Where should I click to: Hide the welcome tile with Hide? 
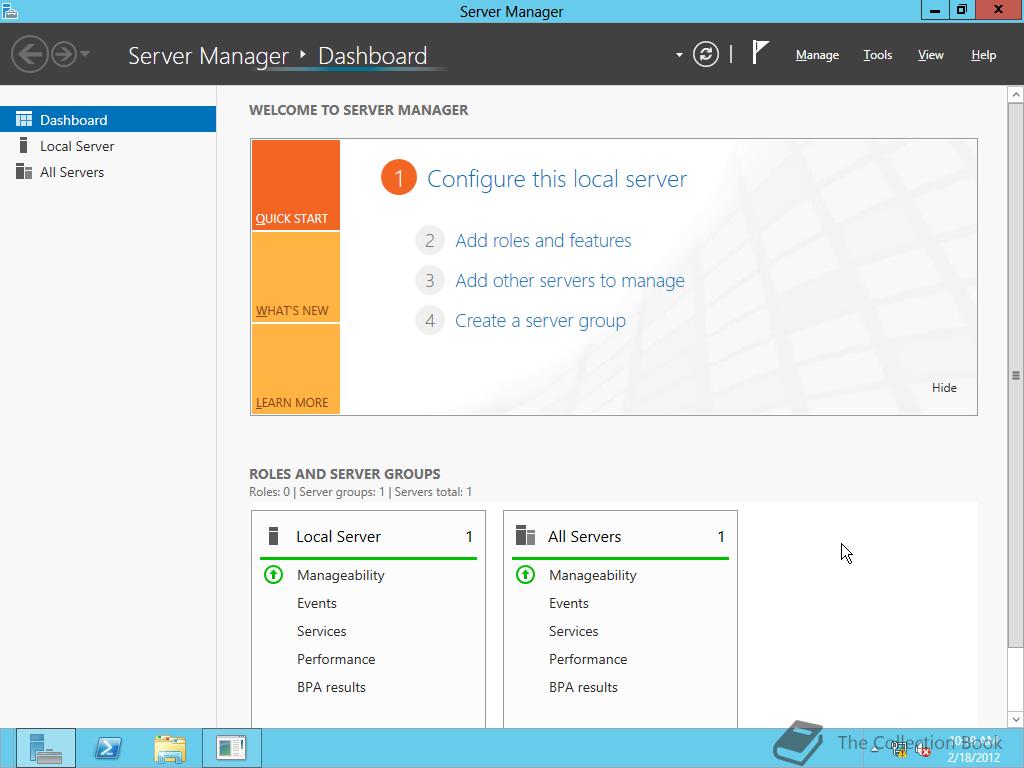click(944, 388)
